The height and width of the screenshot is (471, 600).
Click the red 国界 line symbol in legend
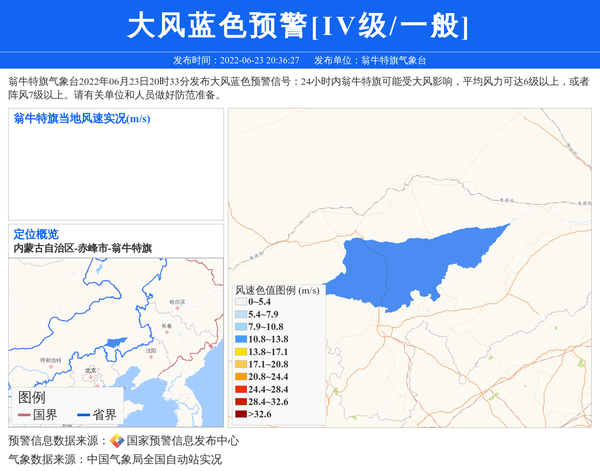24,415
